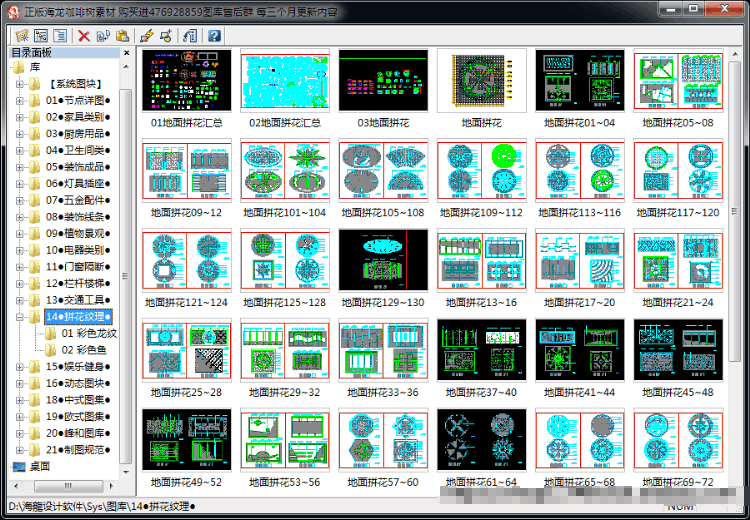Click the thumbnail area vertical scrollbar
The height and width of the screenshot is (520, 750).
(734, 210)
